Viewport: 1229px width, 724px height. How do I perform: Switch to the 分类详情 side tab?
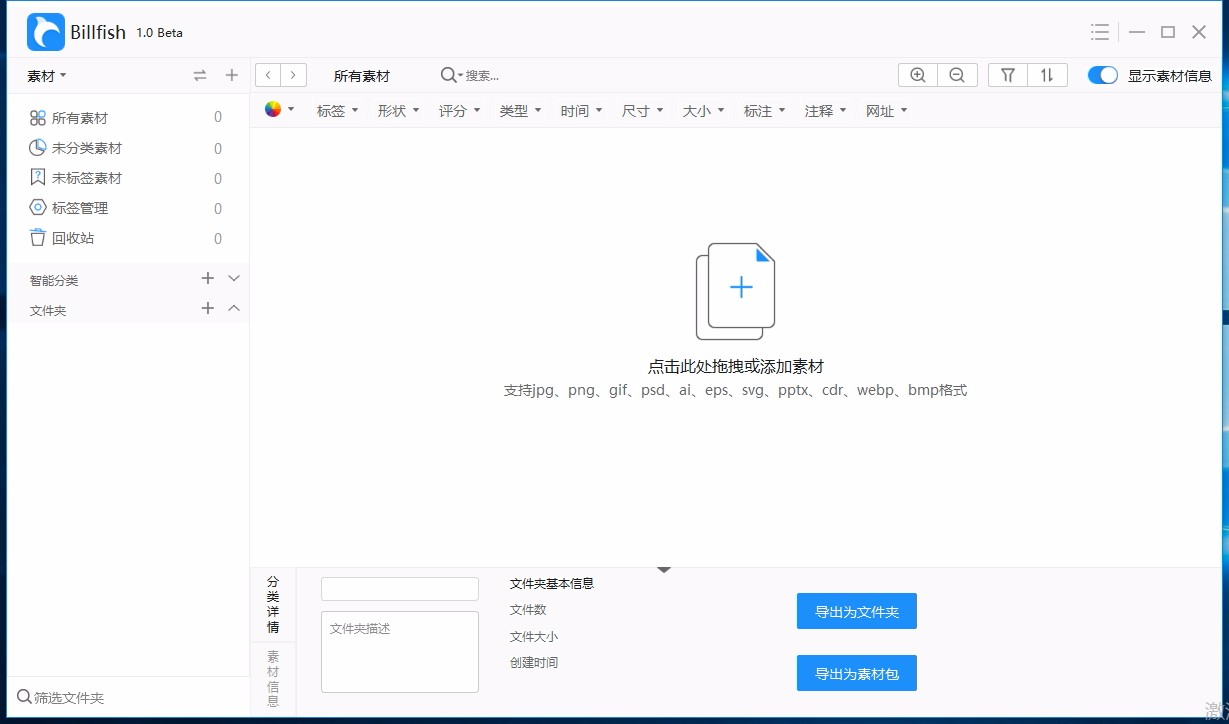point(272,603)
